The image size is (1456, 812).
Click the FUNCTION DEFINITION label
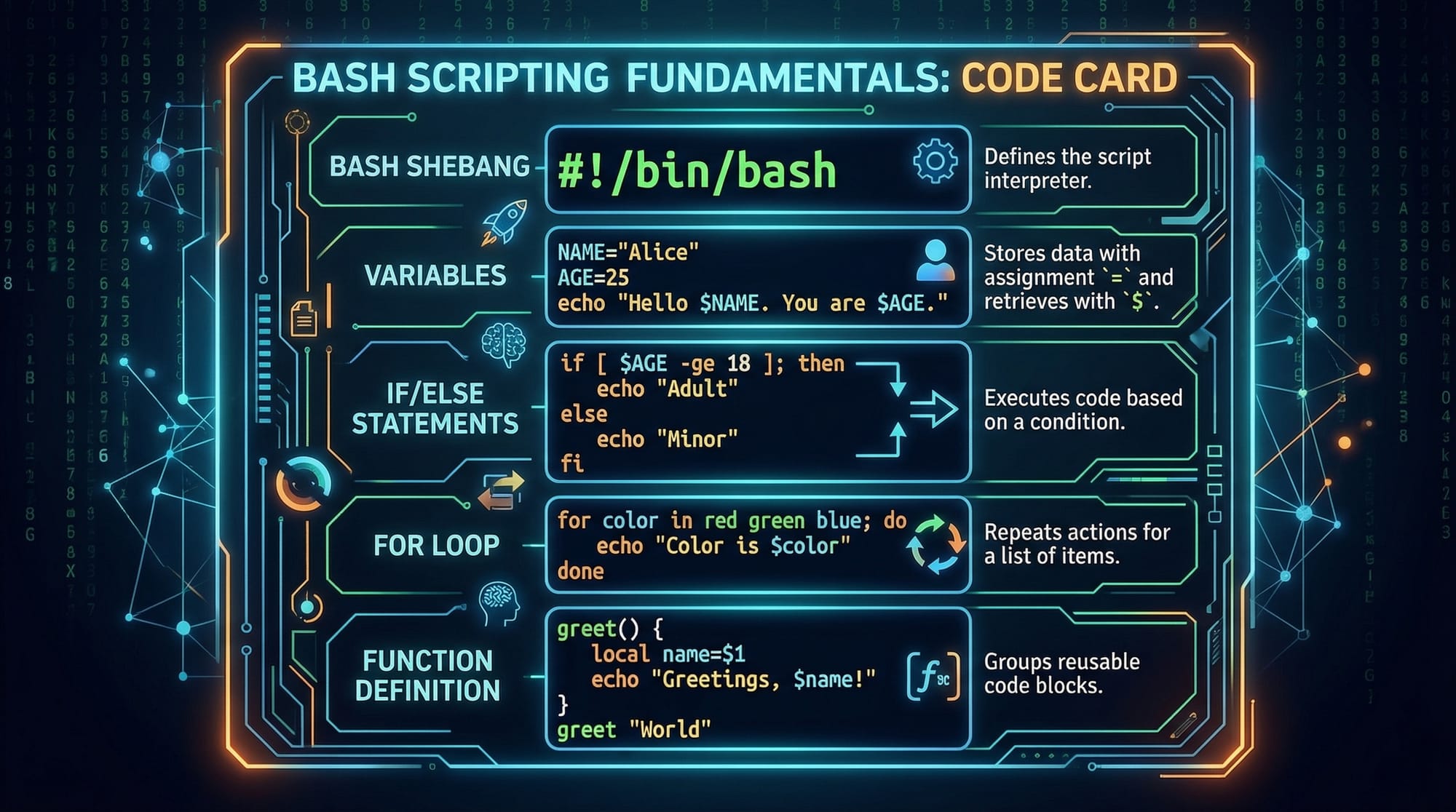click(x=427, y=675)
